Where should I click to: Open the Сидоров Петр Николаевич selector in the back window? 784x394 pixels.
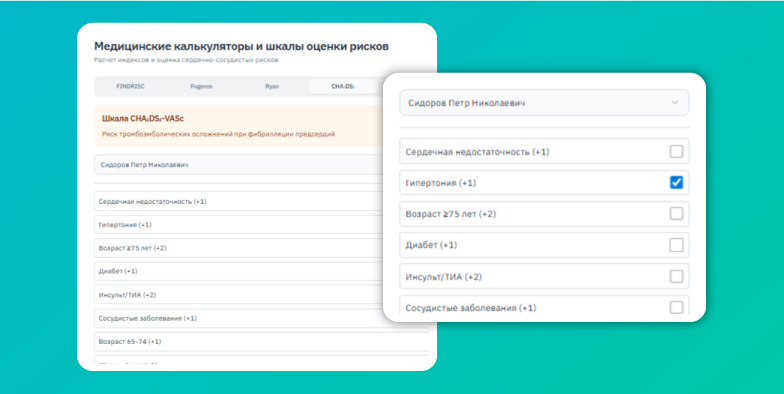click(238, 164)
